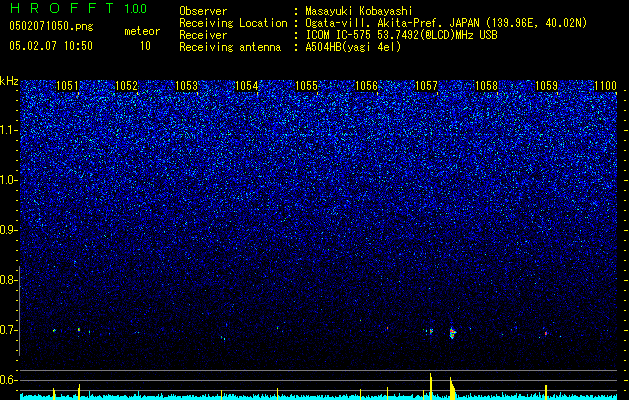
Task: Click the 1.1 kHz frequency label
Action: [8, 130]
